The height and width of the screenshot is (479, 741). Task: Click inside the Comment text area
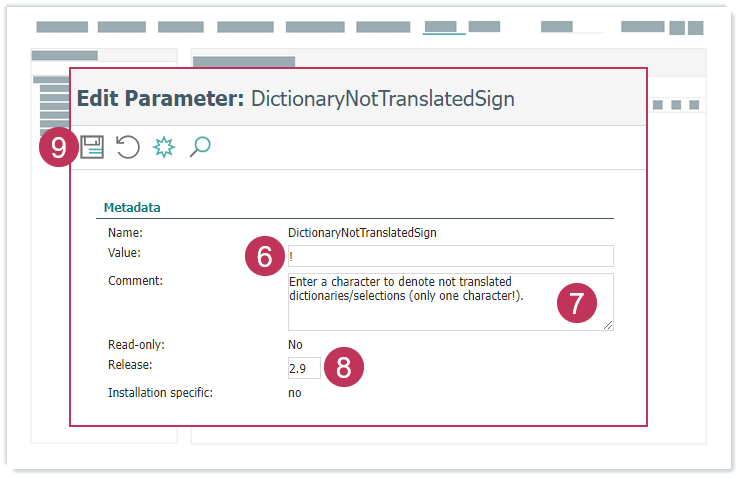click(420, 301)
